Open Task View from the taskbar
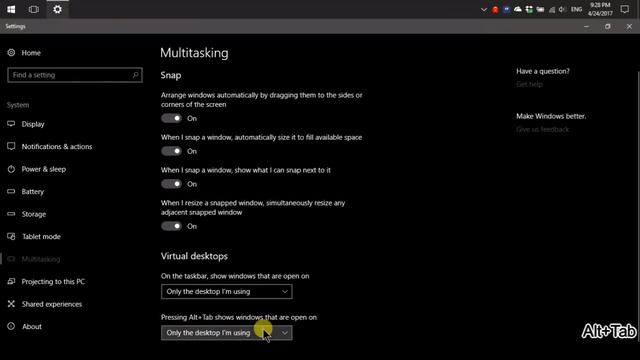The height and width of the screenshot is (360, 640). coord(34,9)
